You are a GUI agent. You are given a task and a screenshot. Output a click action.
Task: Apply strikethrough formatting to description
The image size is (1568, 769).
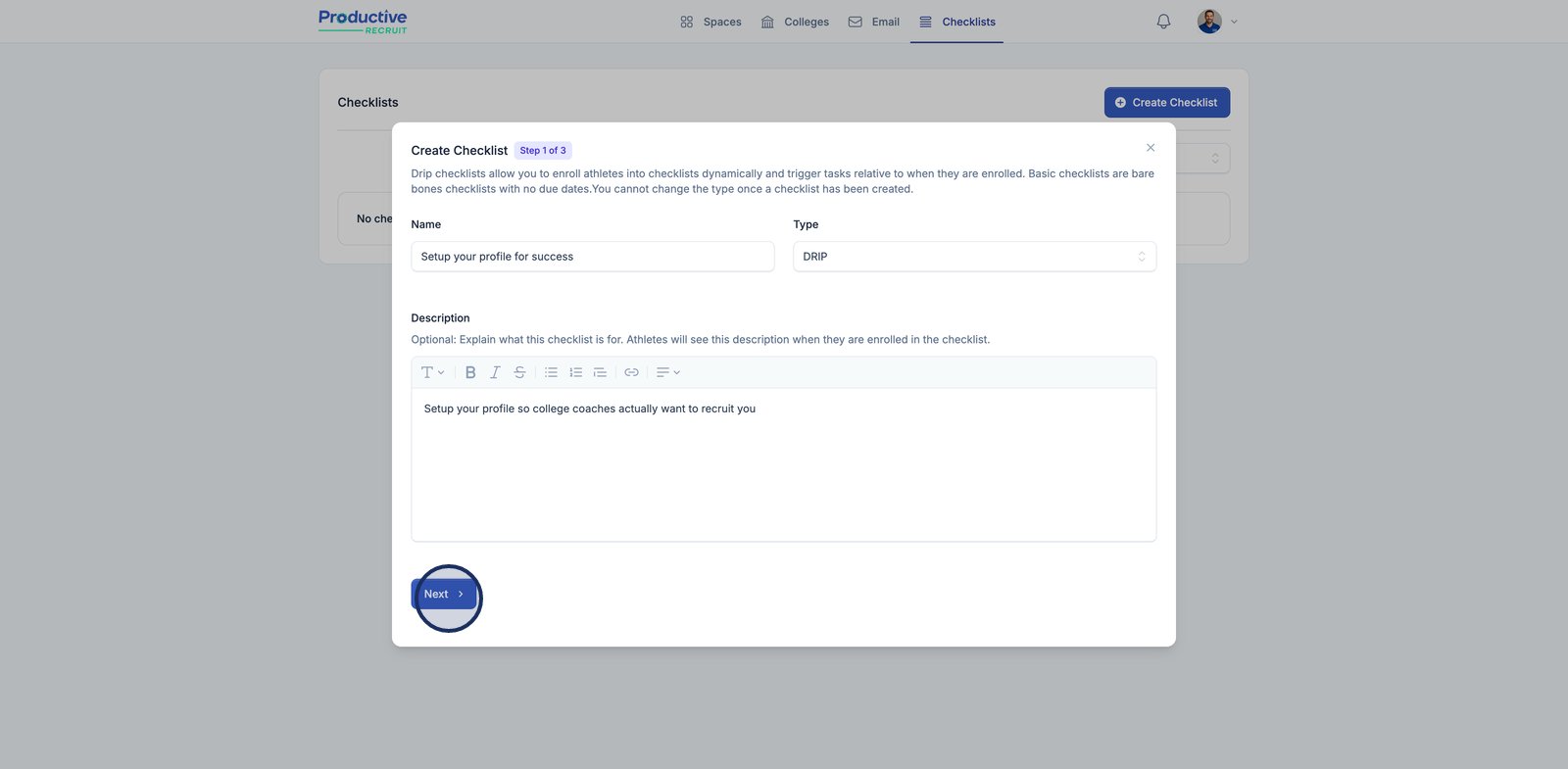pos(519,372)
